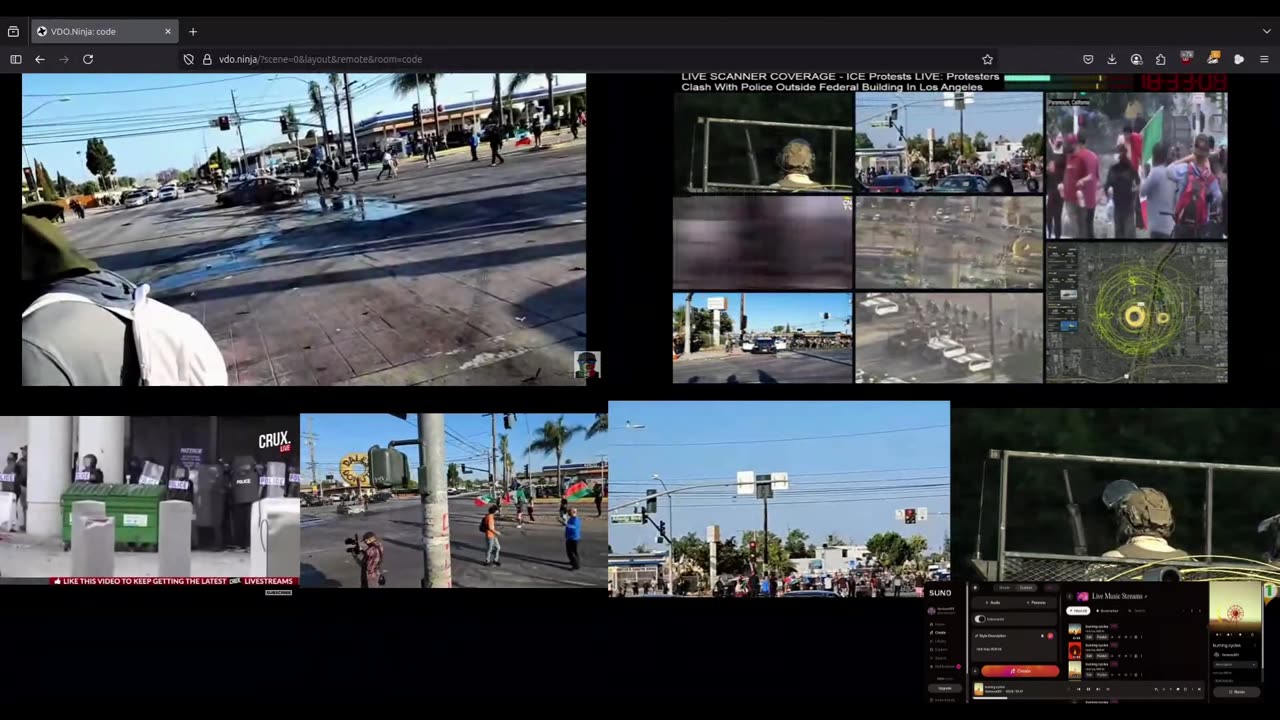The width and height of the screenshot is (1280, 720).
Task: Click the LIKE THIS VIDEO banner text
Action: coord(175,581)
